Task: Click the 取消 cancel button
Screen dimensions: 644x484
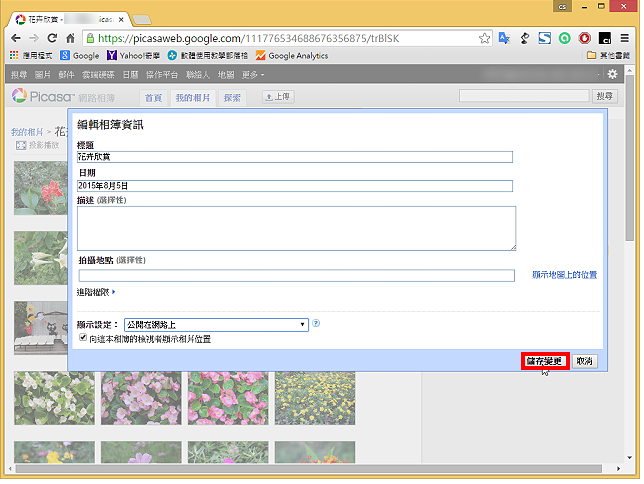Action: point(585,361)
